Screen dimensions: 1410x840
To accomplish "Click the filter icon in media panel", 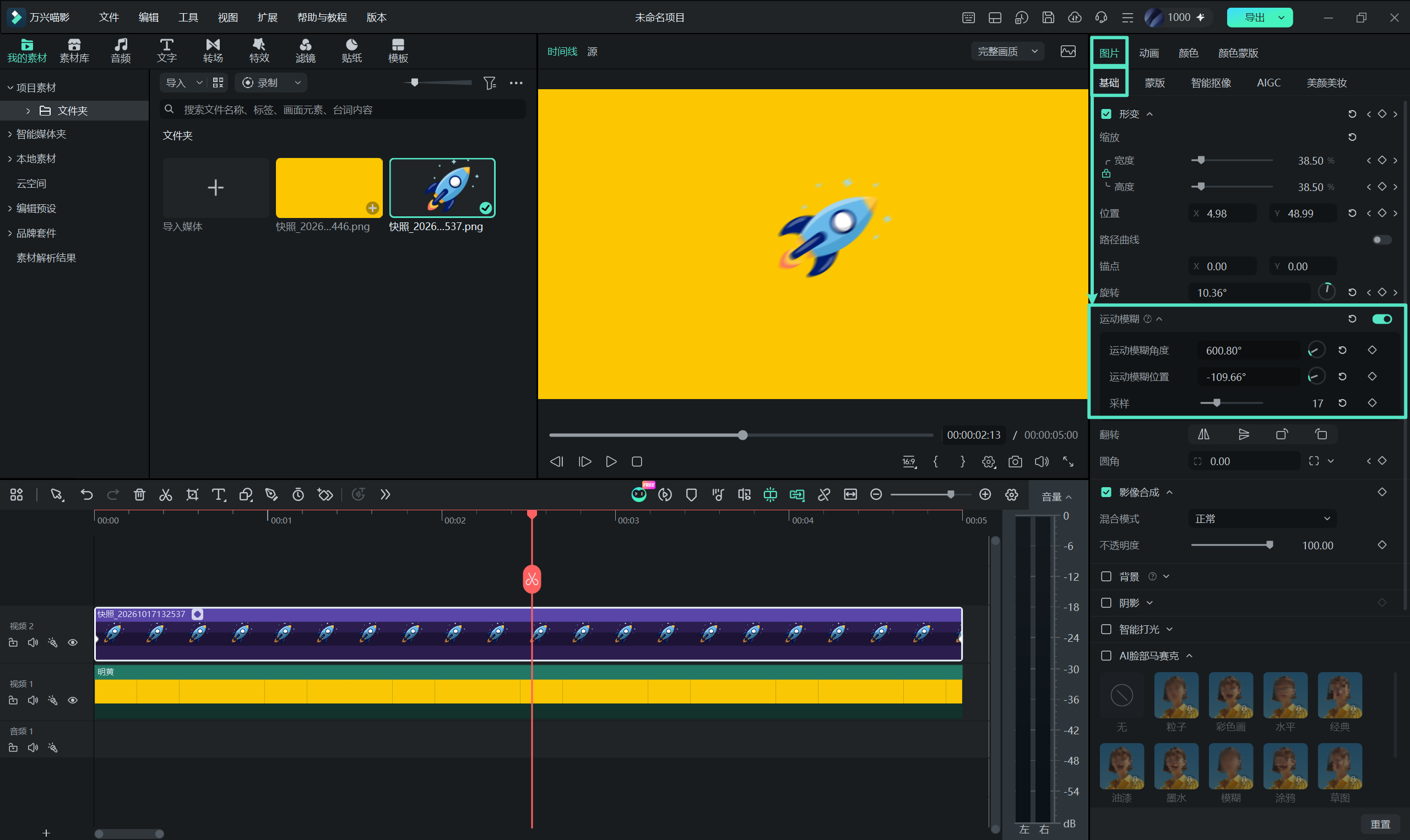I will click(x=490, y=83).
